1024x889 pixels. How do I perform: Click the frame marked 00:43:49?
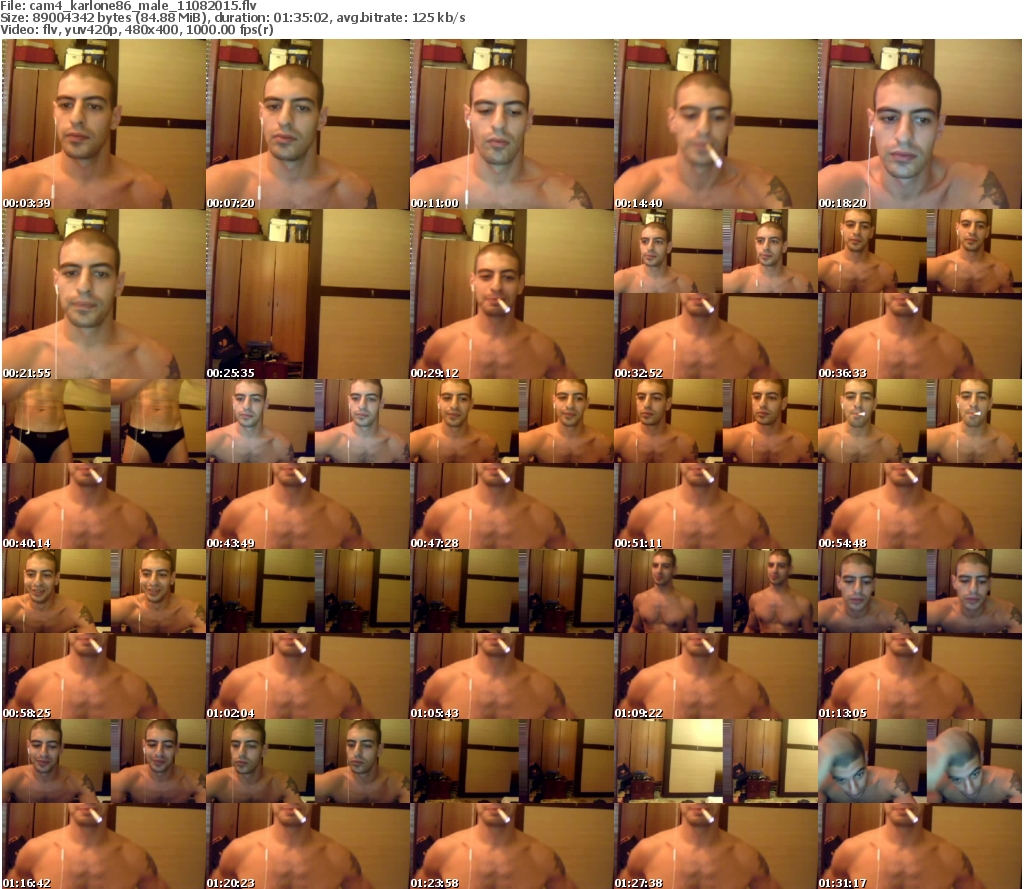tap(308, 464)
